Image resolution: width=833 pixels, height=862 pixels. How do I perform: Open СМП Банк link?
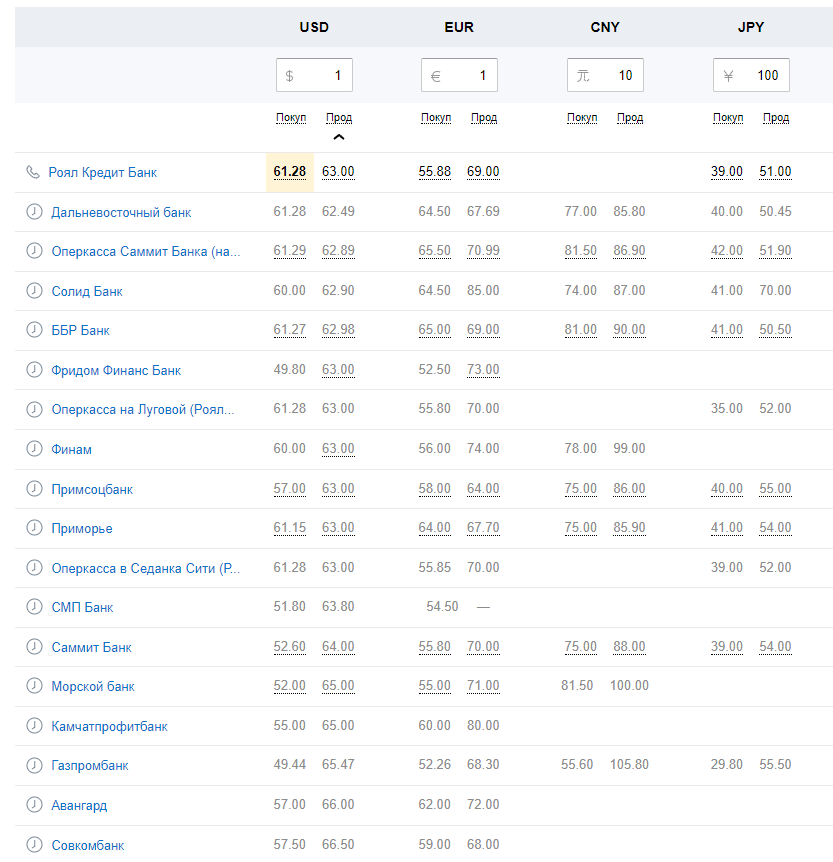82,607
